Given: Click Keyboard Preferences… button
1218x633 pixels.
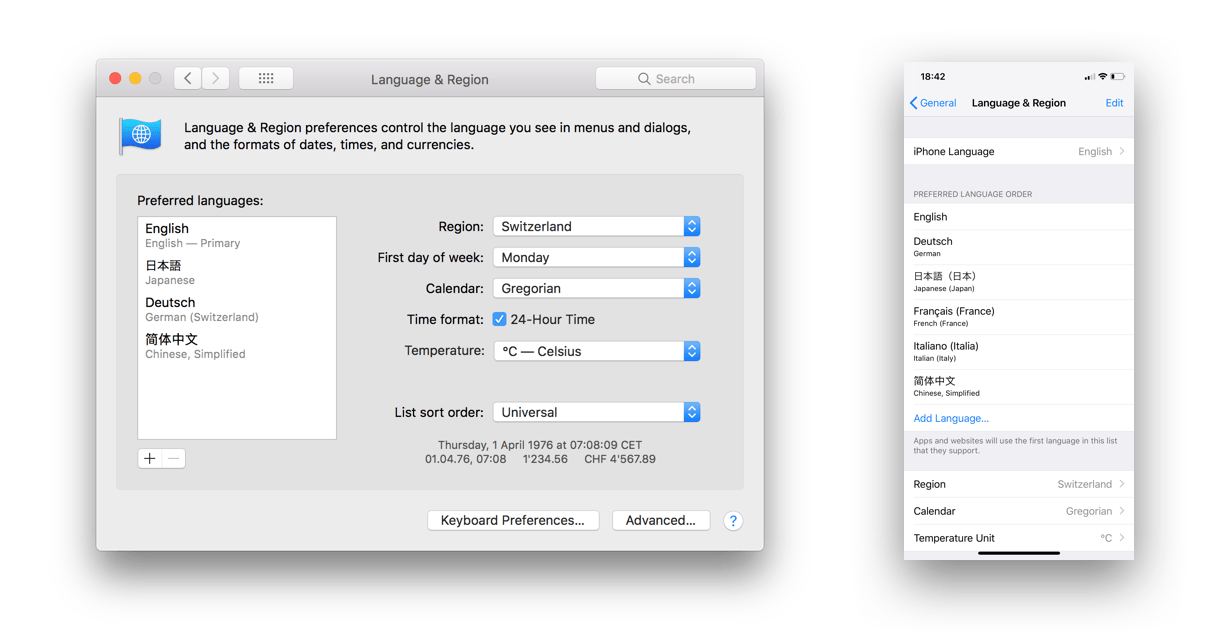Looking at the screenshot, I should click(x=513, y=521).
